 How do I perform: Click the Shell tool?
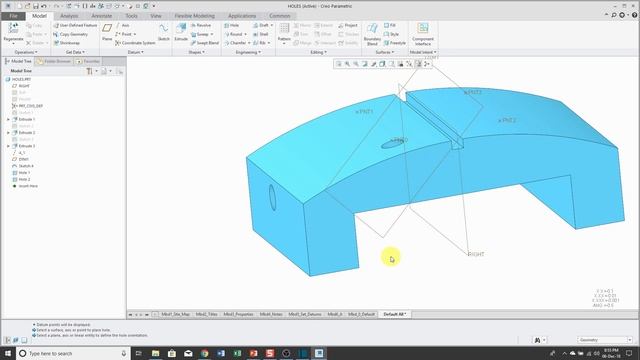pyautogui.click(x=260, y=34)
